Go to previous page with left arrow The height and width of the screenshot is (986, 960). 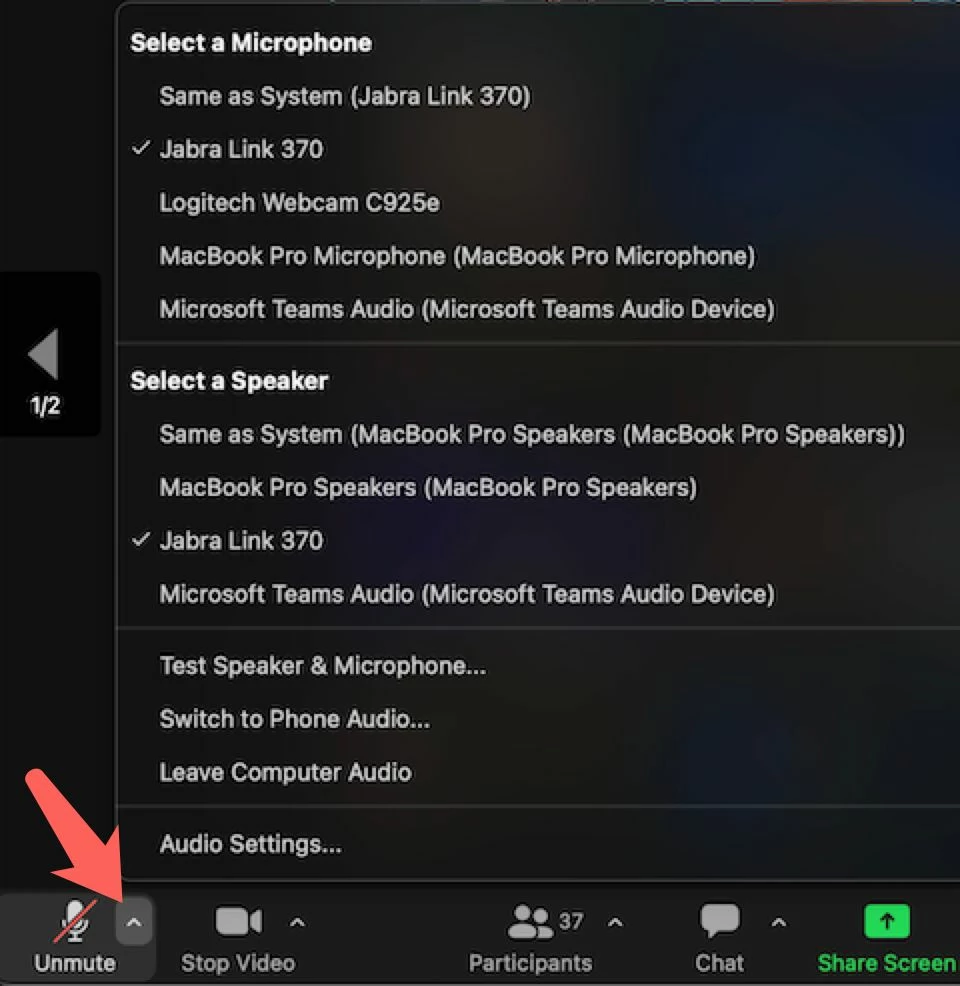44,354
